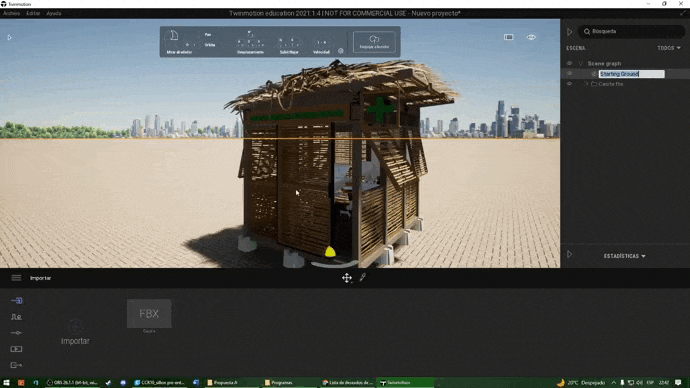This screenshot has height=388, width=690.
Task: Click the Starting Ground landscape type icon
Action: coord(594,74)
